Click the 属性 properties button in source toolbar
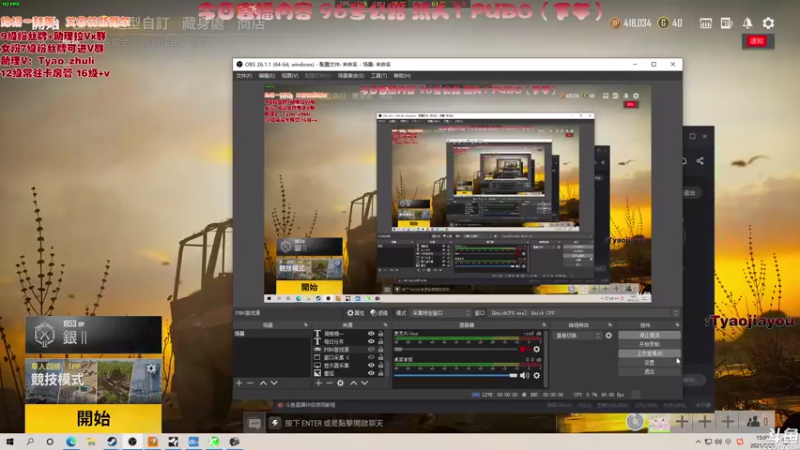 pyautogui.click(x=356, y=313)
